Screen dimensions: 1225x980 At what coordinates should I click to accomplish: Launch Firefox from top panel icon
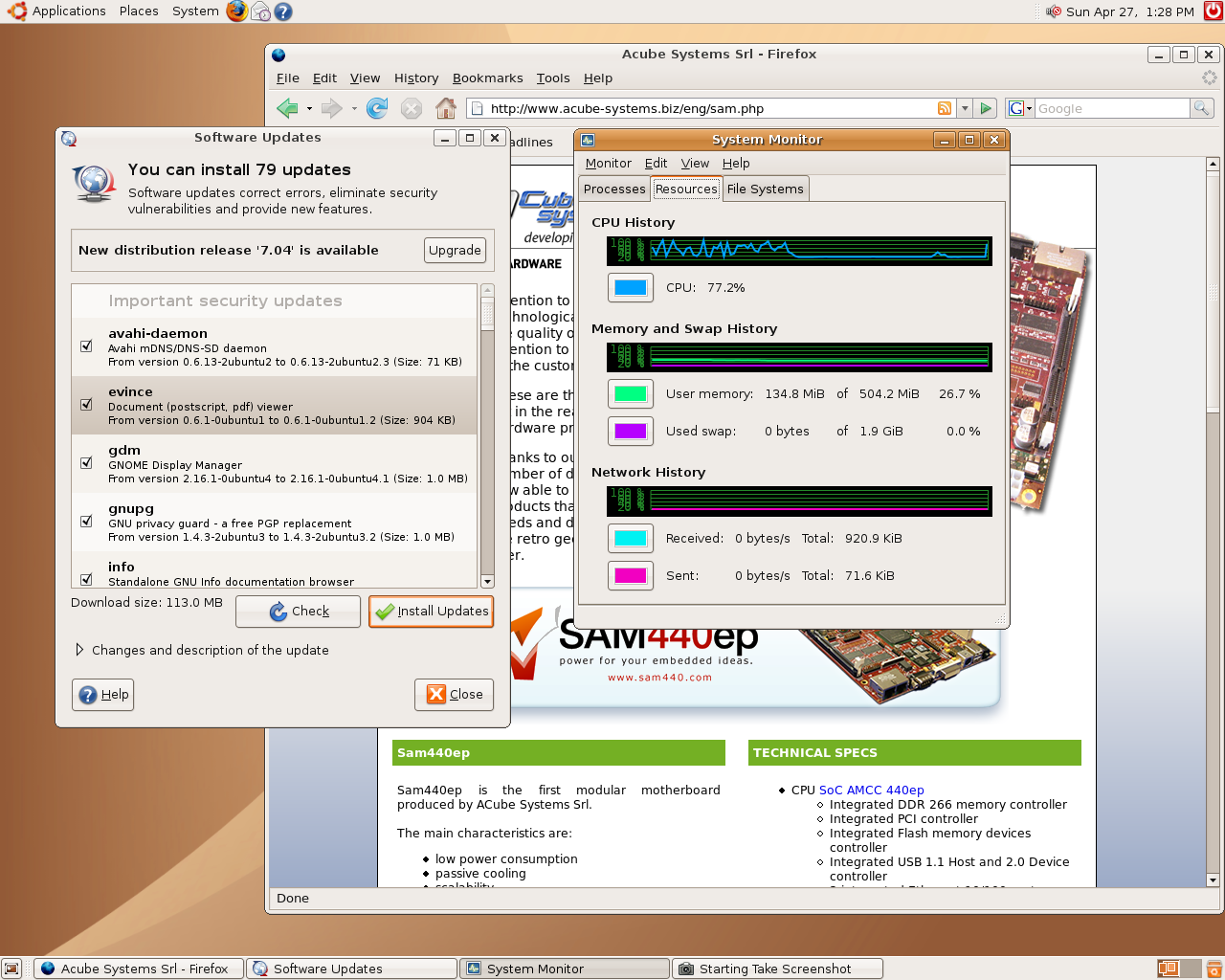point(236,11)
